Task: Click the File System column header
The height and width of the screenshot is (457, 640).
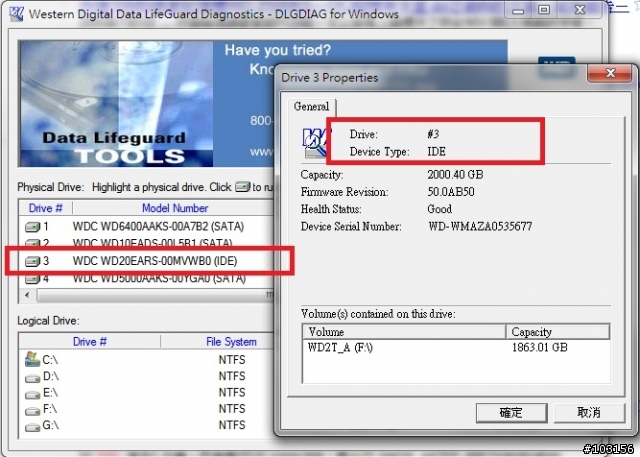Action: point(231,342)
